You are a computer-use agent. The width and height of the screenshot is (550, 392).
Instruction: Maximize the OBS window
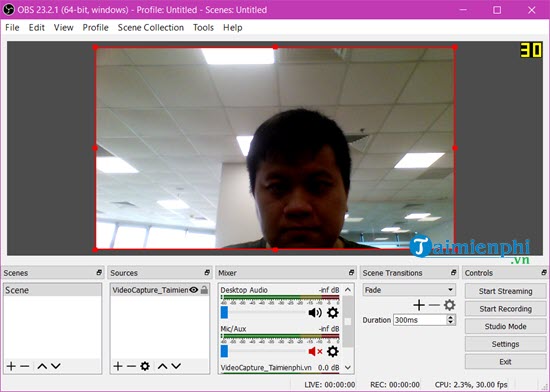[497, 10]
